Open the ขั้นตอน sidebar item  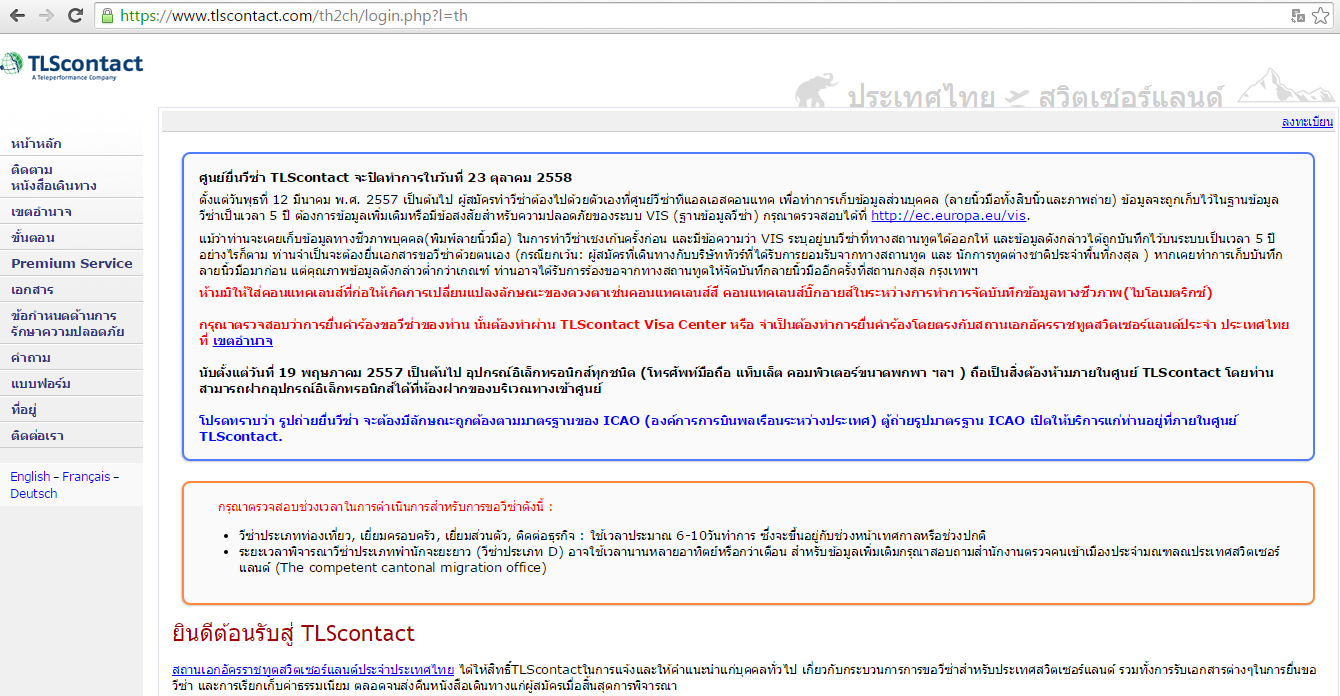[33, 238]
